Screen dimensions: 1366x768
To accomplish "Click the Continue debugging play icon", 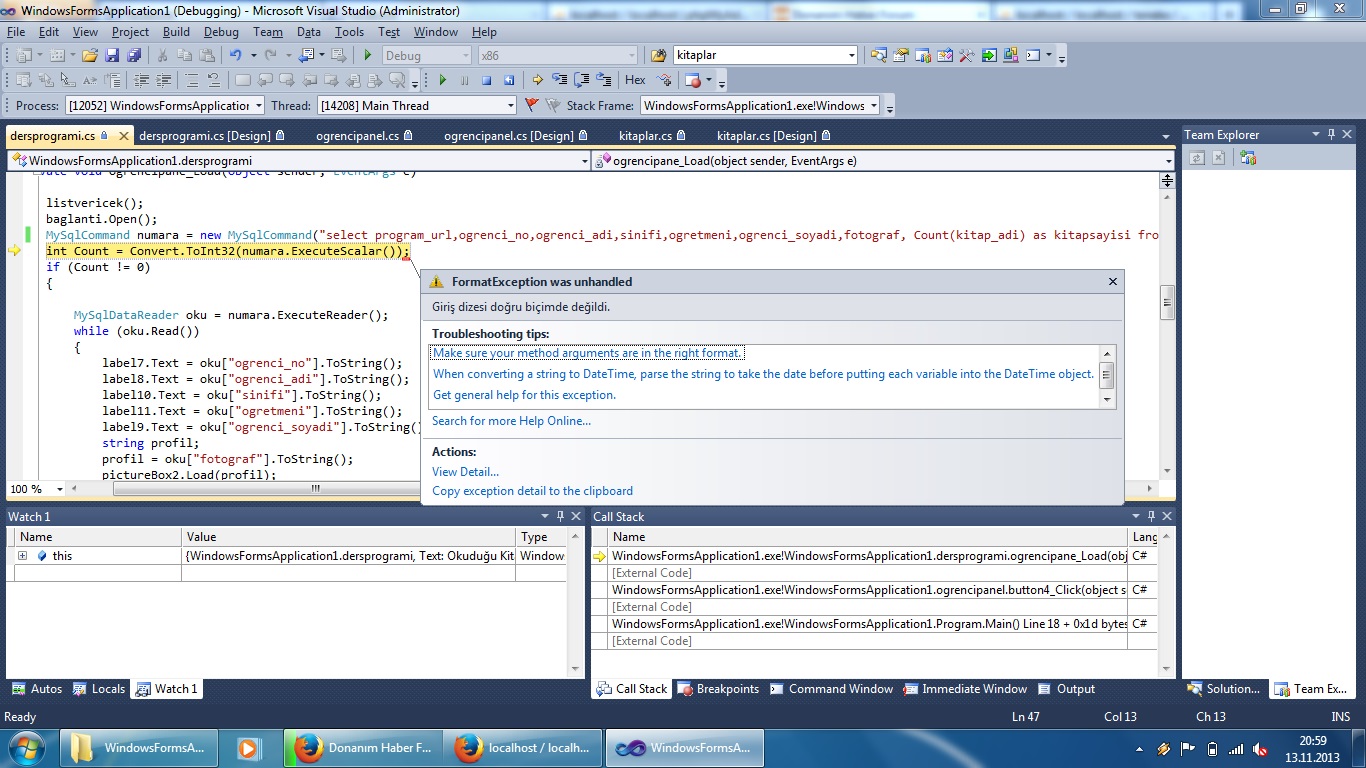I will pos(442,80).
